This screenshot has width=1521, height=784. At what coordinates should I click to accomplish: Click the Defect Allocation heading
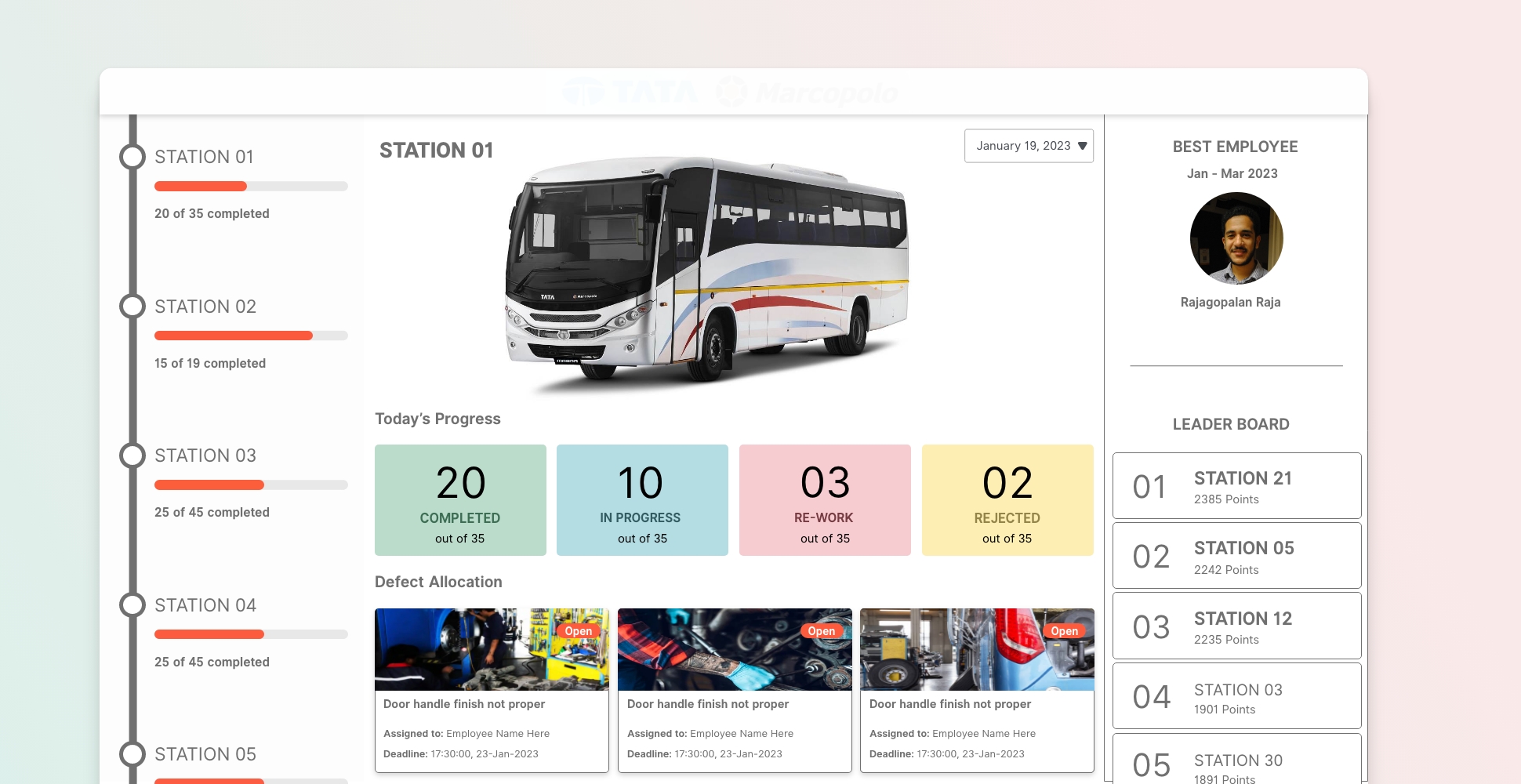(438, 582)
